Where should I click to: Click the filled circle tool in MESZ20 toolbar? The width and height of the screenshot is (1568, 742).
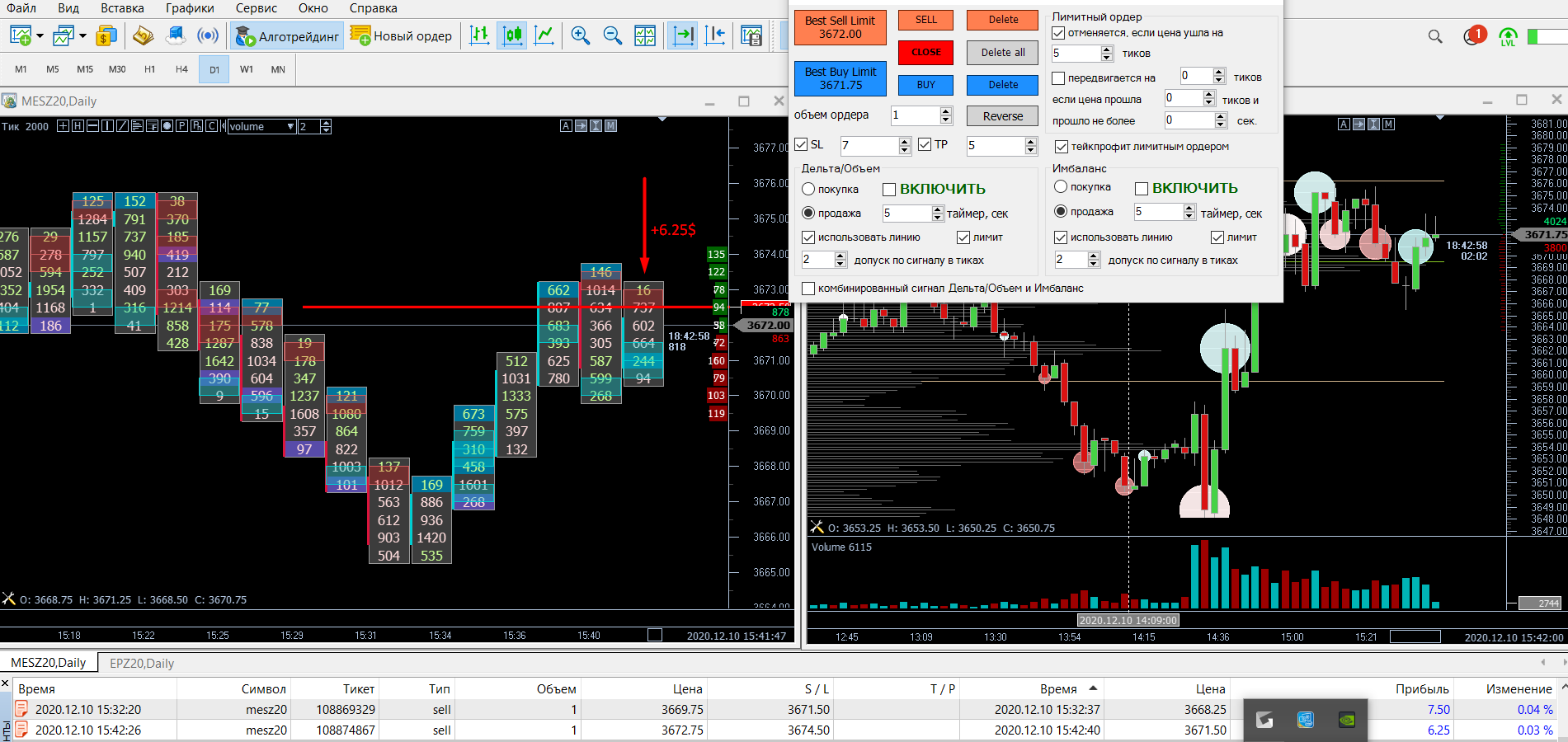point(167,126)
